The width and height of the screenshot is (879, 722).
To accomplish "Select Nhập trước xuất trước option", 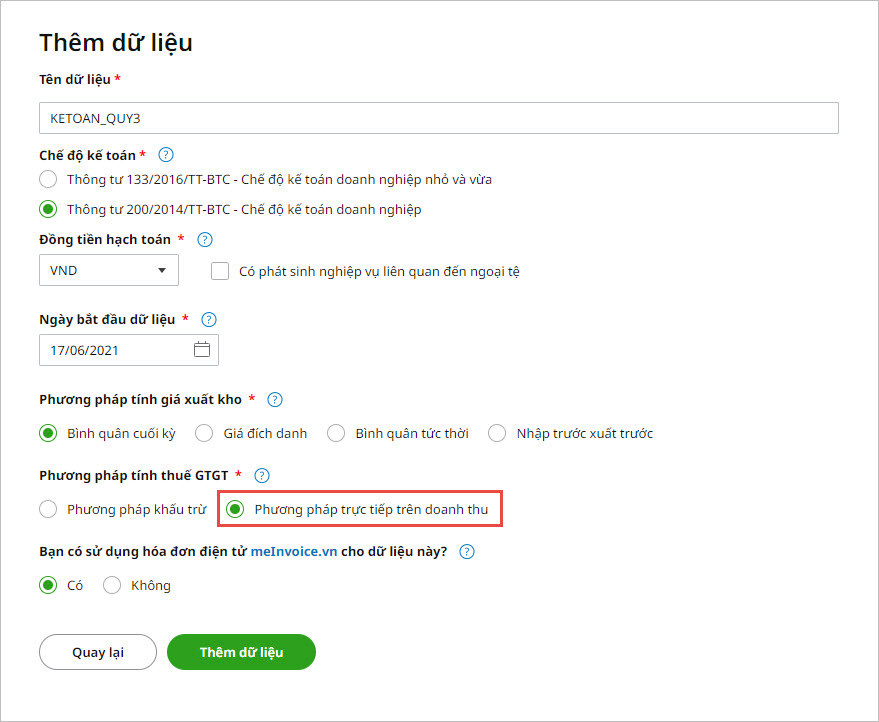I will click(497, 433).
